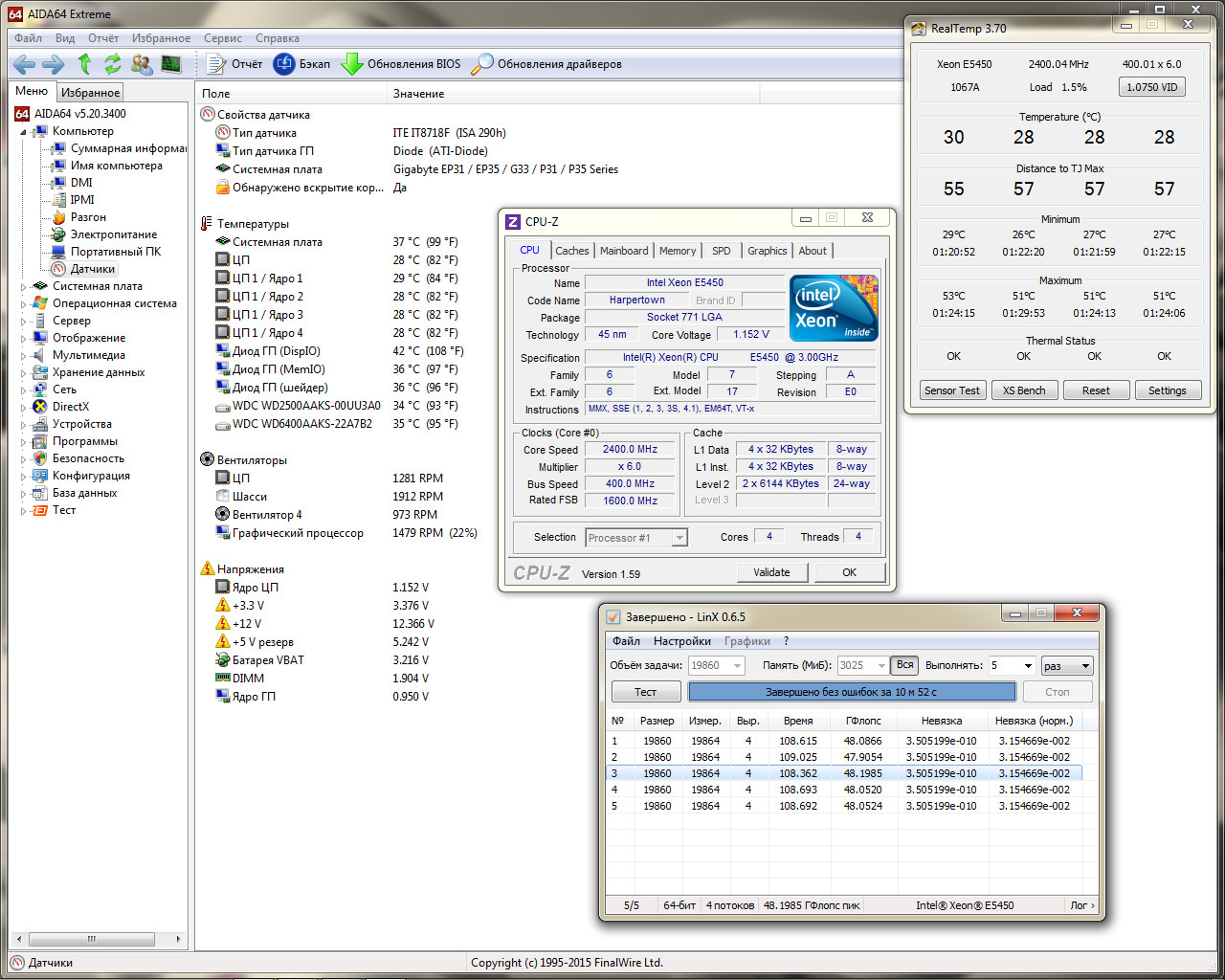
Task: Click the Back arrow in AIDA64 toolbar
Action: [x=24, y=64]
